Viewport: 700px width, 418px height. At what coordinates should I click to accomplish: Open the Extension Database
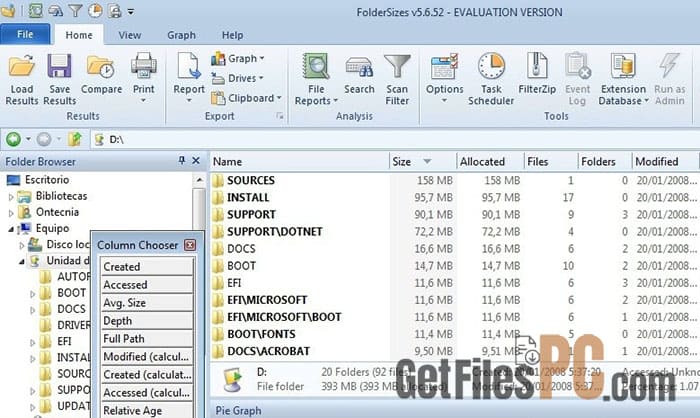(623, 79)
